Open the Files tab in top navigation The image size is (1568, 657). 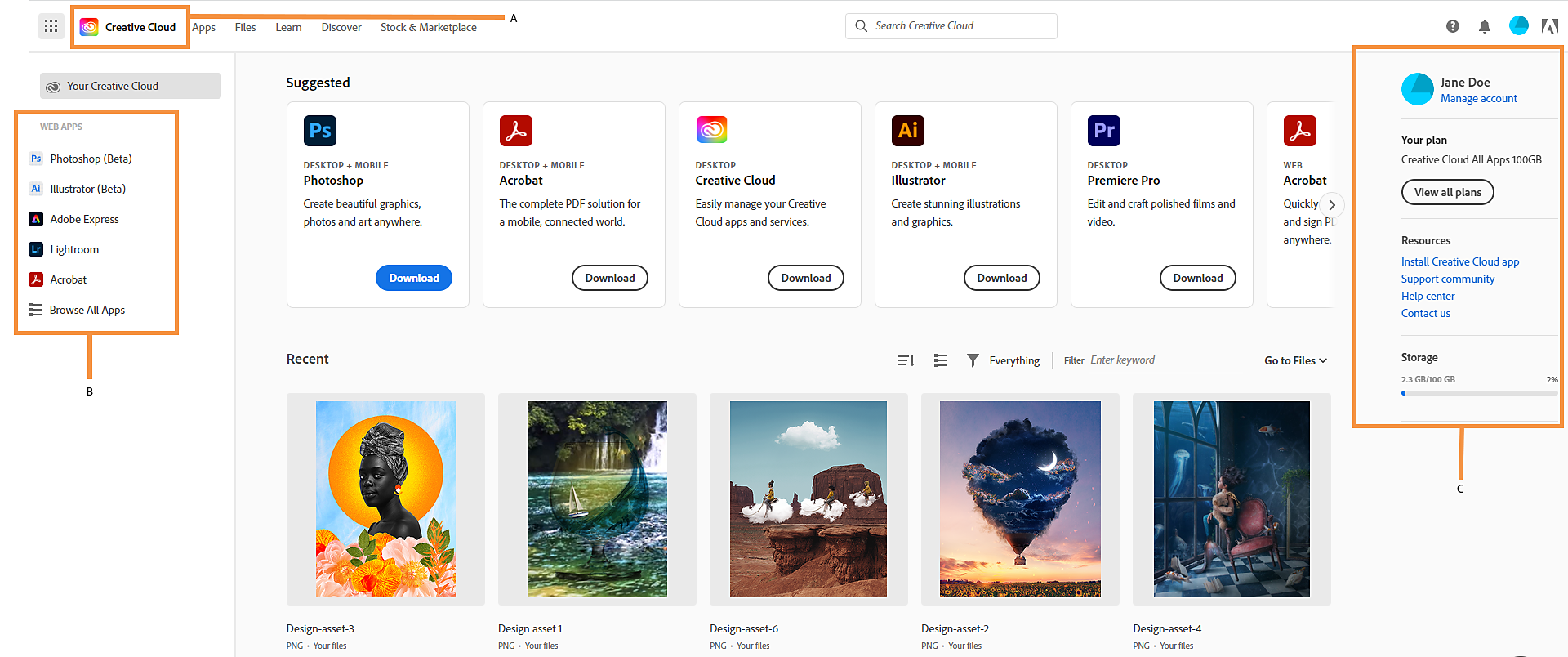(x=245, y=27)
